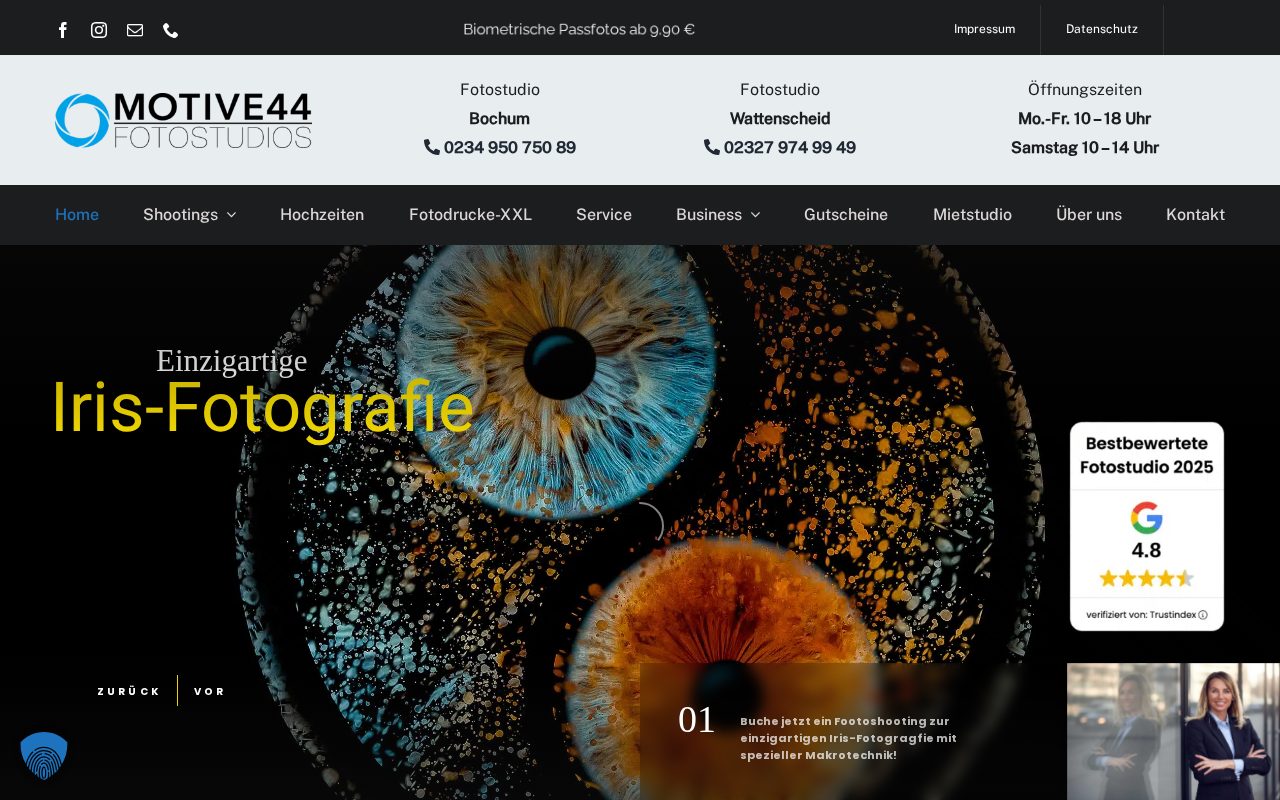Open the Instagram icon link

point(99,30)
